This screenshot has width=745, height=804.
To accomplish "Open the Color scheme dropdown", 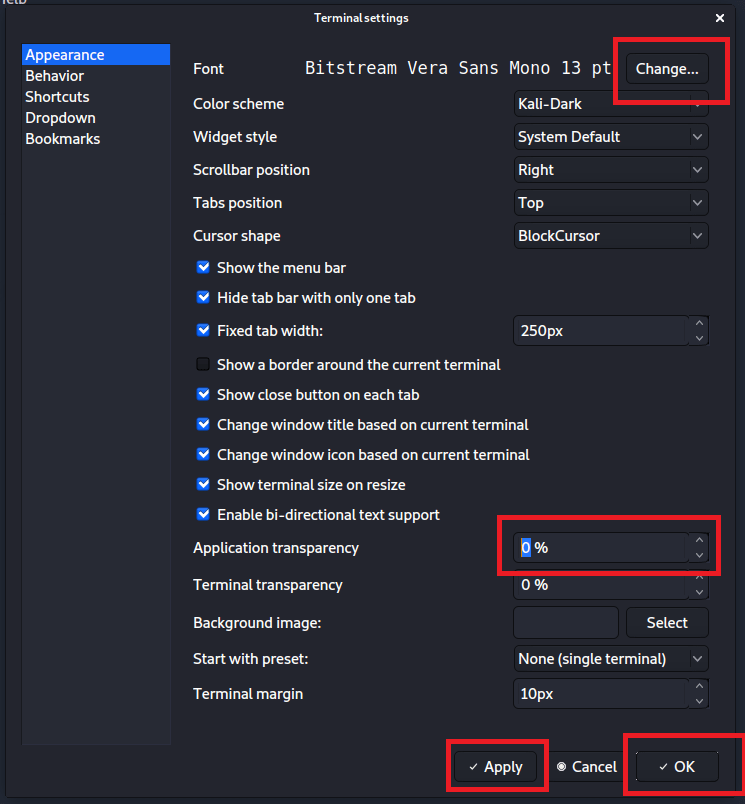I will (x=611, y=104).
